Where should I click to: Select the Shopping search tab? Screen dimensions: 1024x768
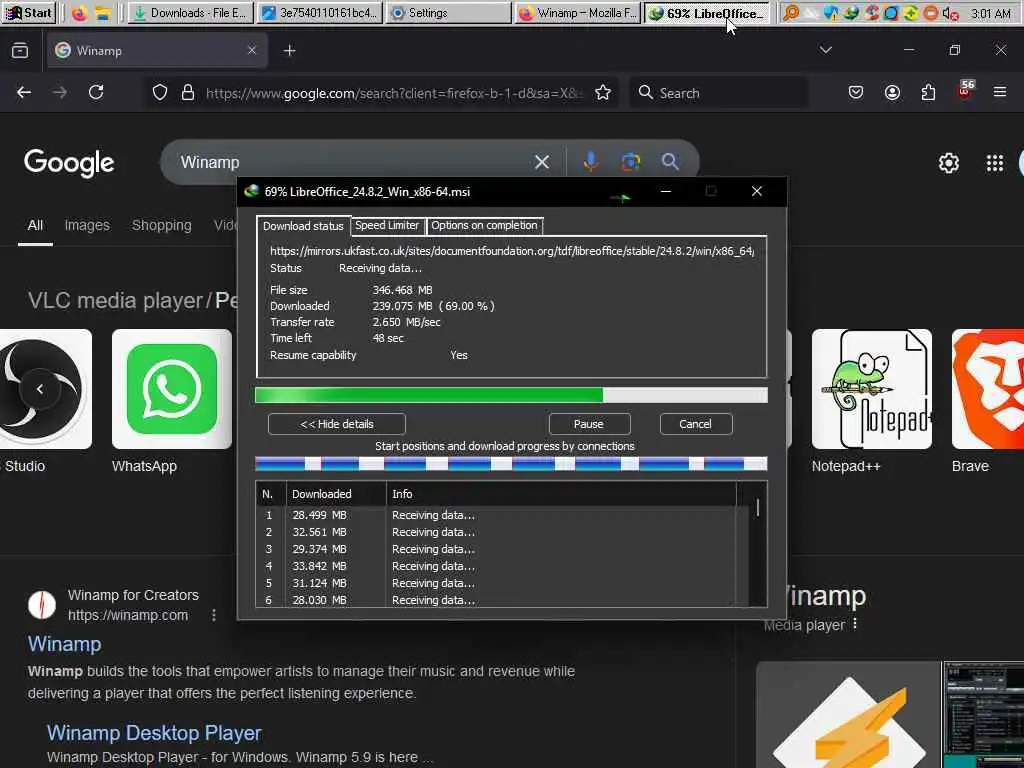161,225
